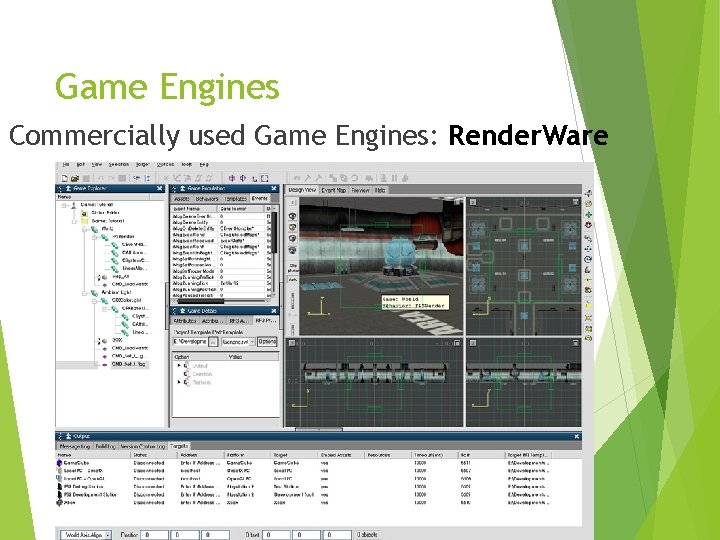
Task: Expand the third Option row arrow
Action: [x=179, y=382]
